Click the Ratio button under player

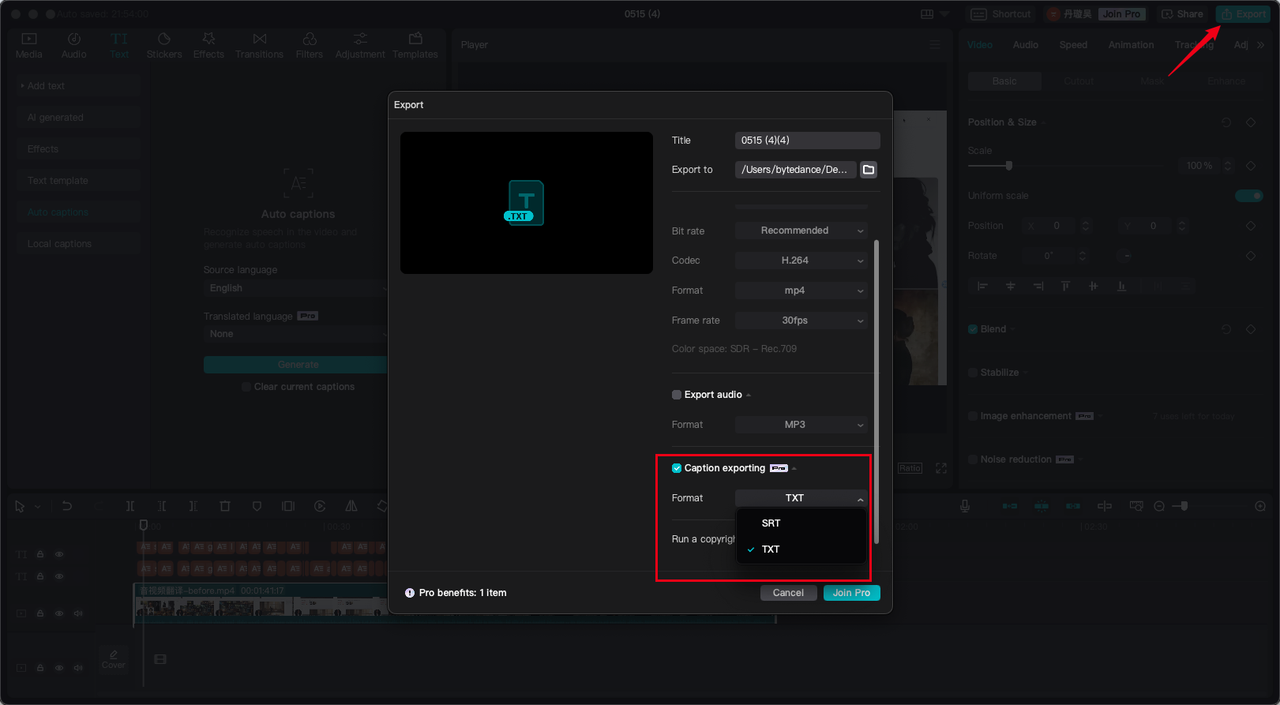[x=909, y=468]
